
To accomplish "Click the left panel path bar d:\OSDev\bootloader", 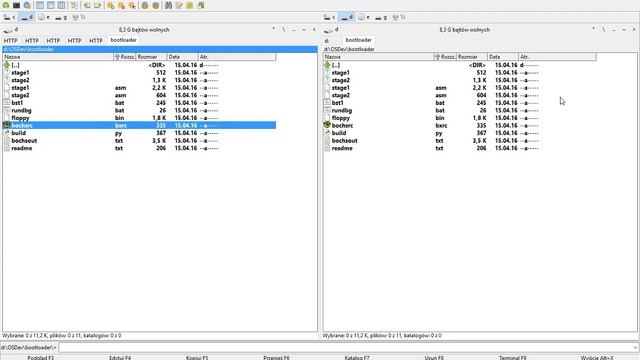I will [160, 49].
